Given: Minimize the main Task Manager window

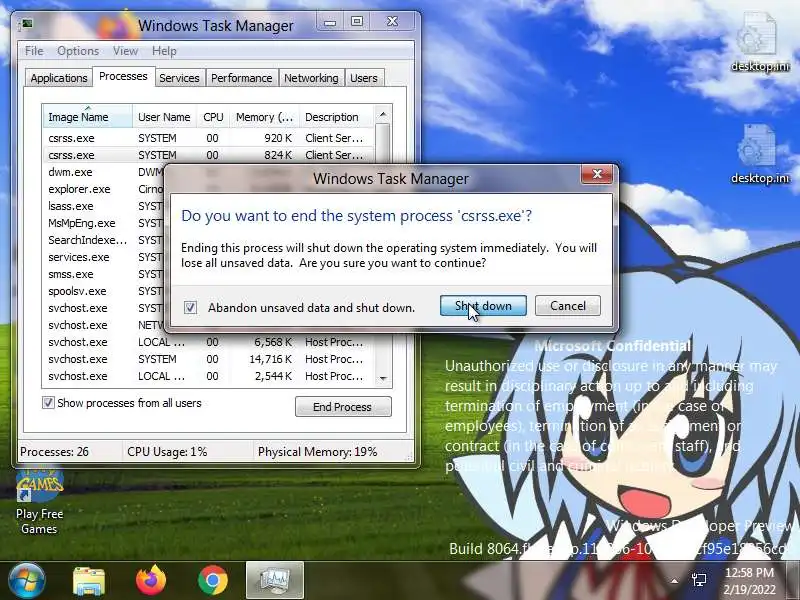Looking at the screenshot, I should 330,22.
